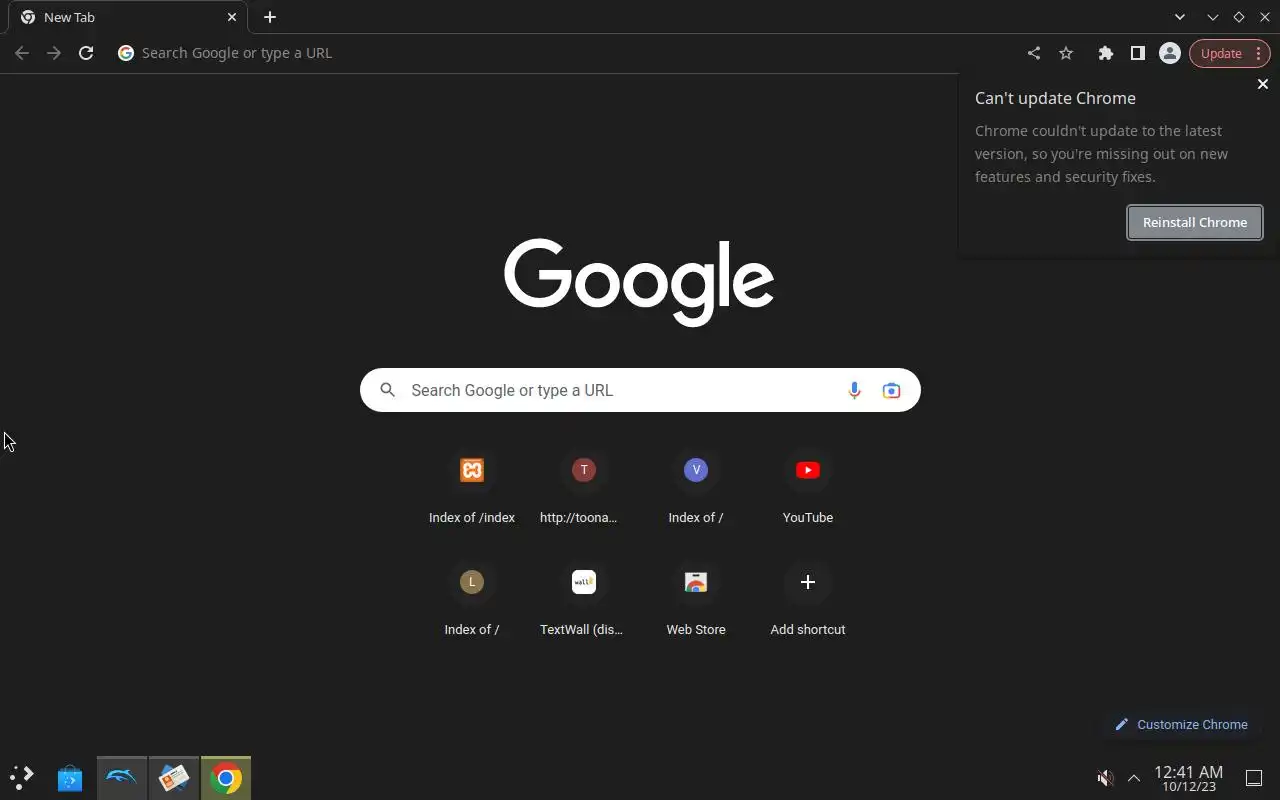Expand the tab search chevron

click(1180, 17)
